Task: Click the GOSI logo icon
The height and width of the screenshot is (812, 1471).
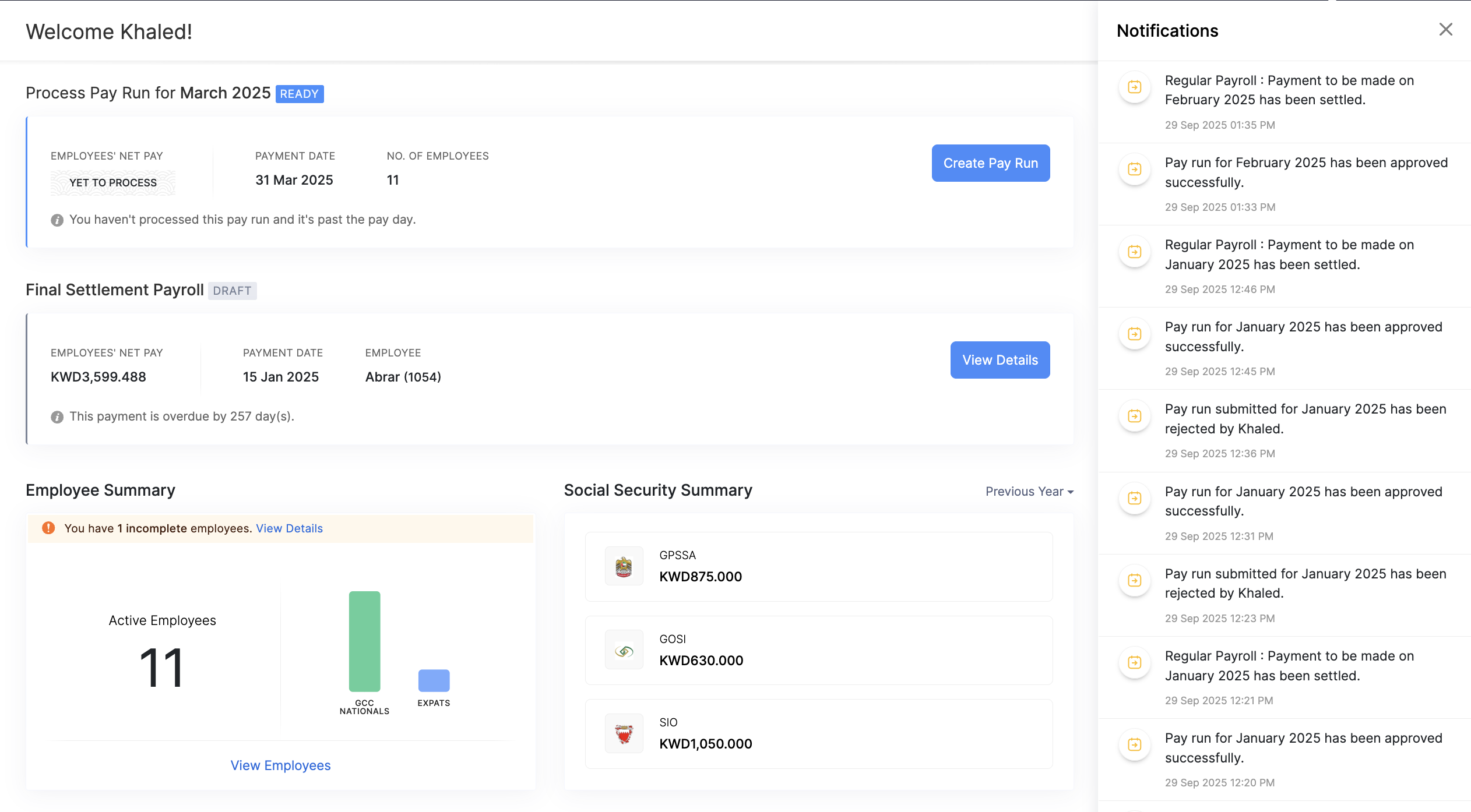Action: (624, 650)
